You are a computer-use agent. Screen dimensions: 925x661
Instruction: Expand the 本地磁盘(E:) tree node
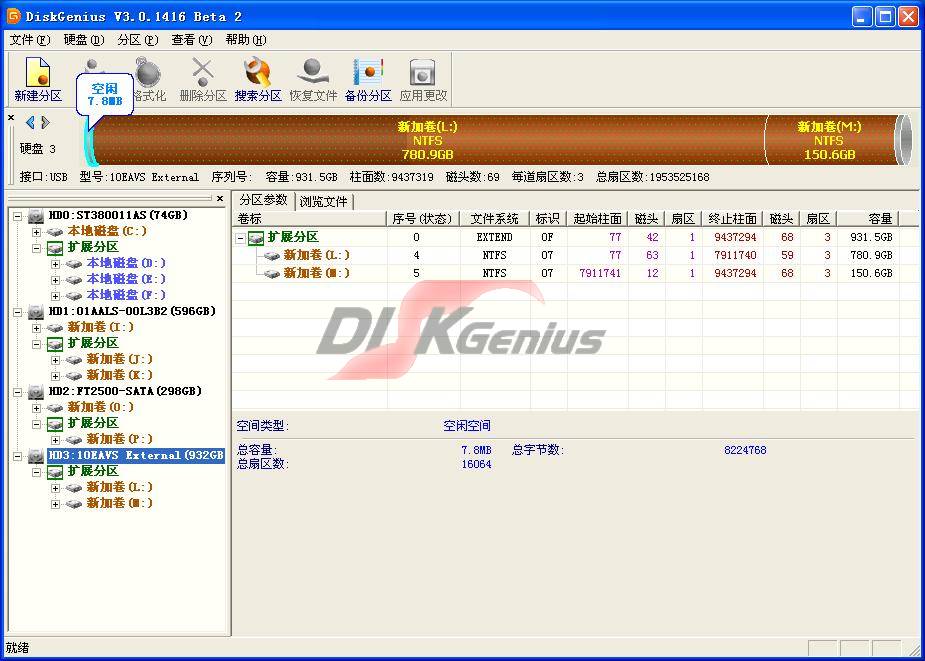55,280
